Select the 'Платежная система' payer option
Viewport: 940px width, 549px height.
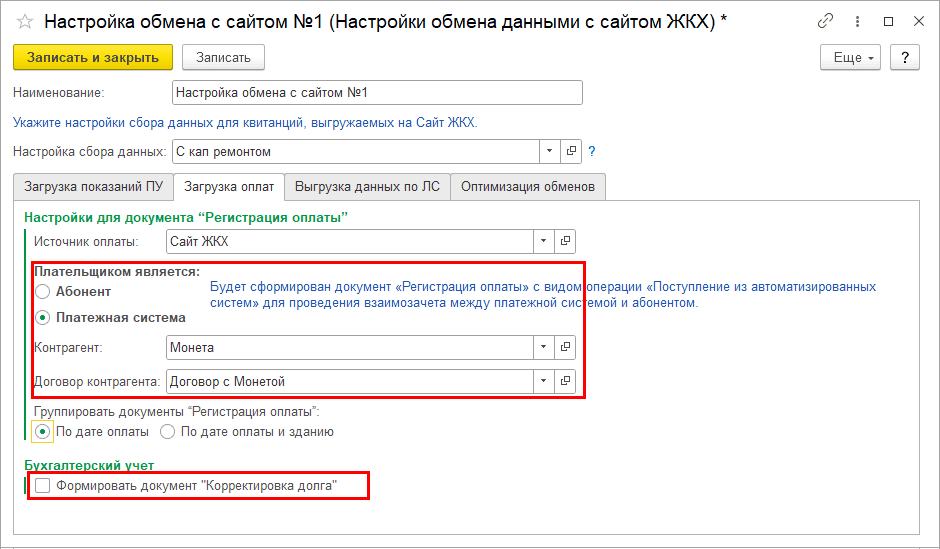(x=42, y=318)
